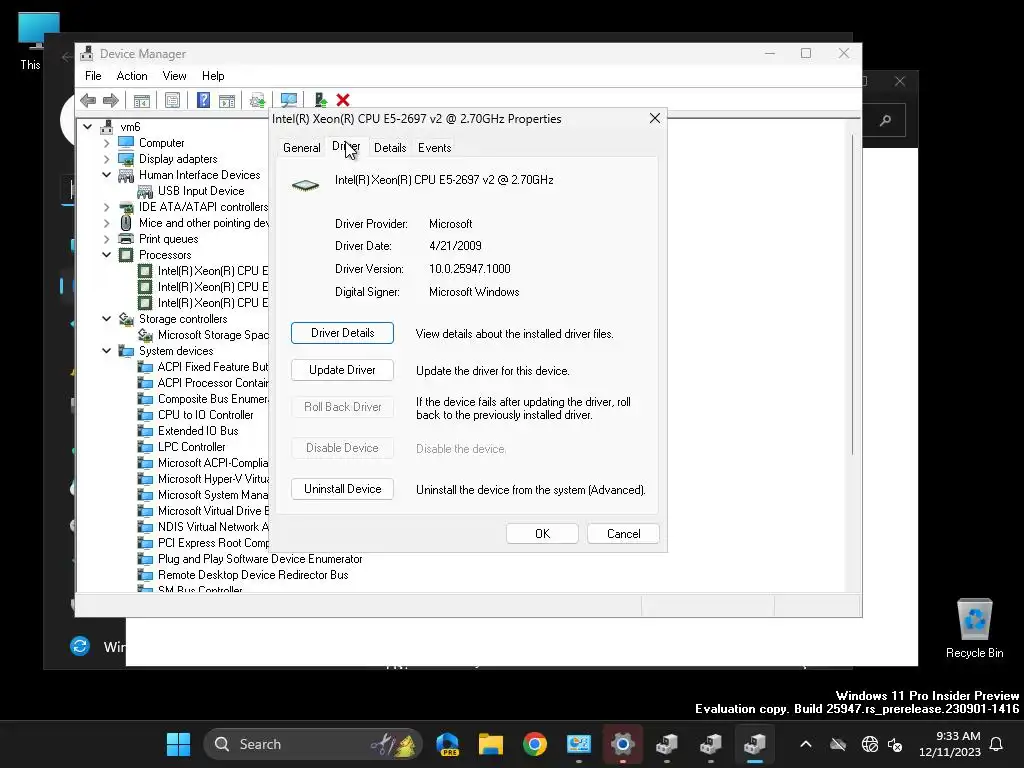
Task: Open the Action menu
Action: pos(132,76)
